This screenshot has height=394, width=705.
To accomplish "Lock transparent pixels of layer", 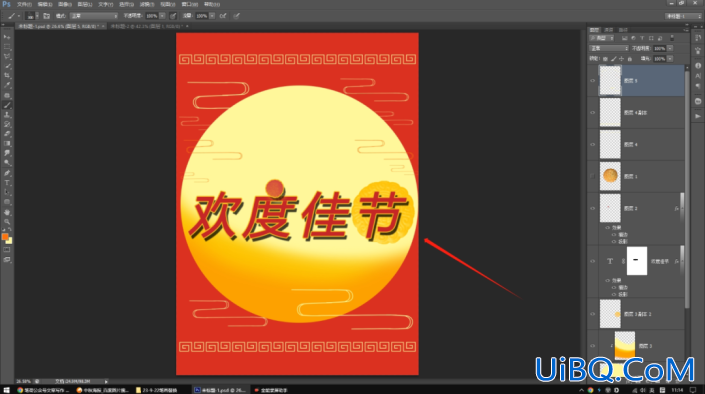I will coord(605,59).
